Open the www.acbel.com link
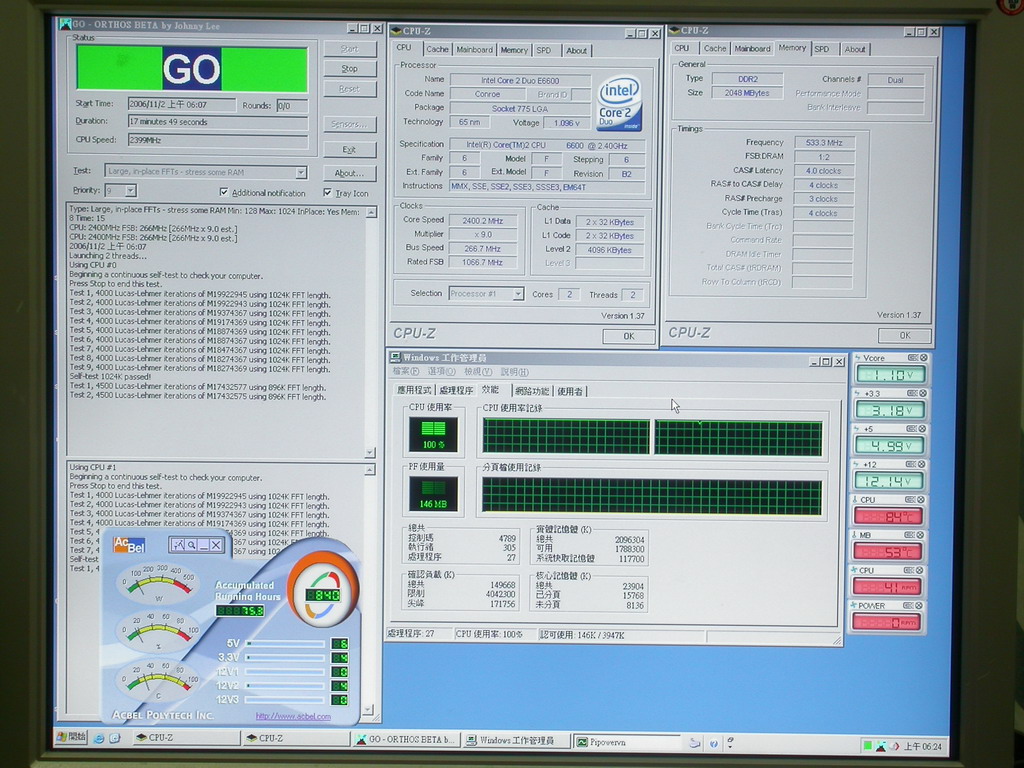The width and height of the screenshot is (1024, 768). [293, 716]
